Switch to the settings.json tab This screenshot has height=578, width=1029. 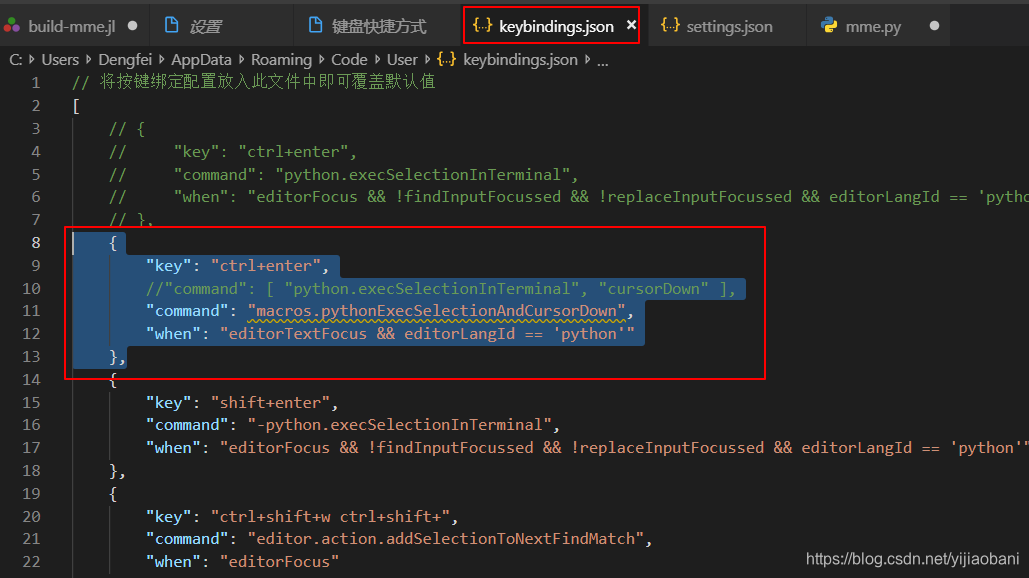point(731,25)
